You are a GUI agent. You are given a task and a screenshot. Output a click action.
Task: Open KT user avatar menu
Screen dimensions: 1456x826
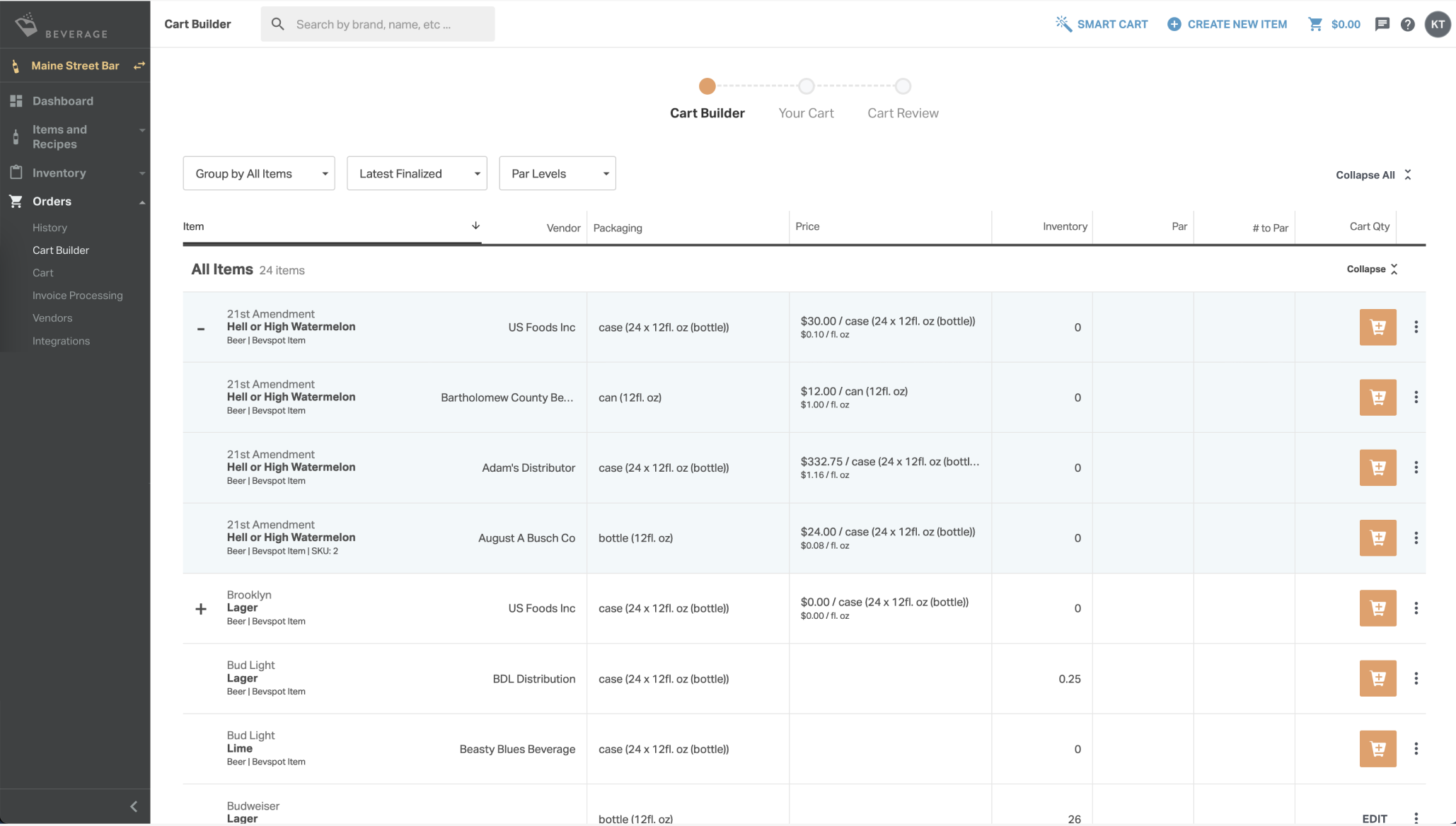coord(1438,24)
